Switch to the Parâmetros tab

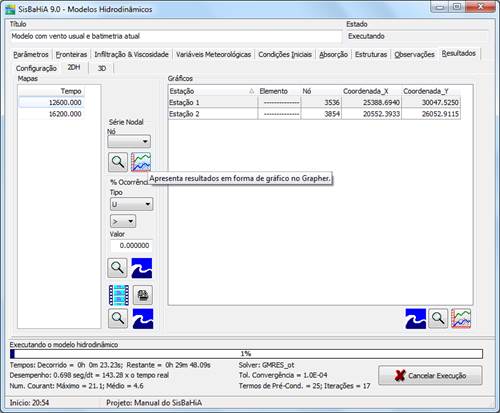click(x=31, y=54)
